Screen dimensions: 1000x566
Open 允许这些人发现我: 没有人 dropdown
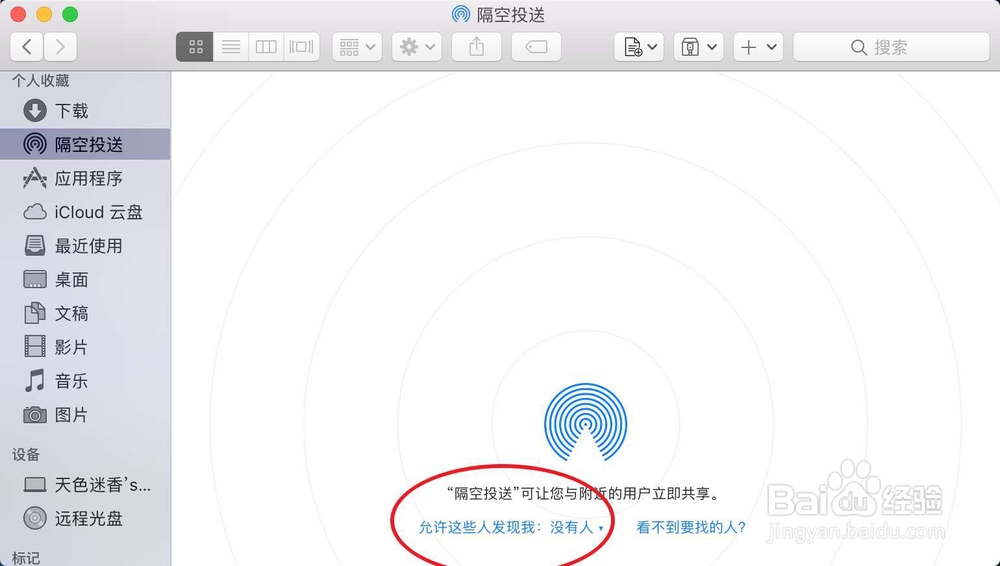tap(511, 528)
